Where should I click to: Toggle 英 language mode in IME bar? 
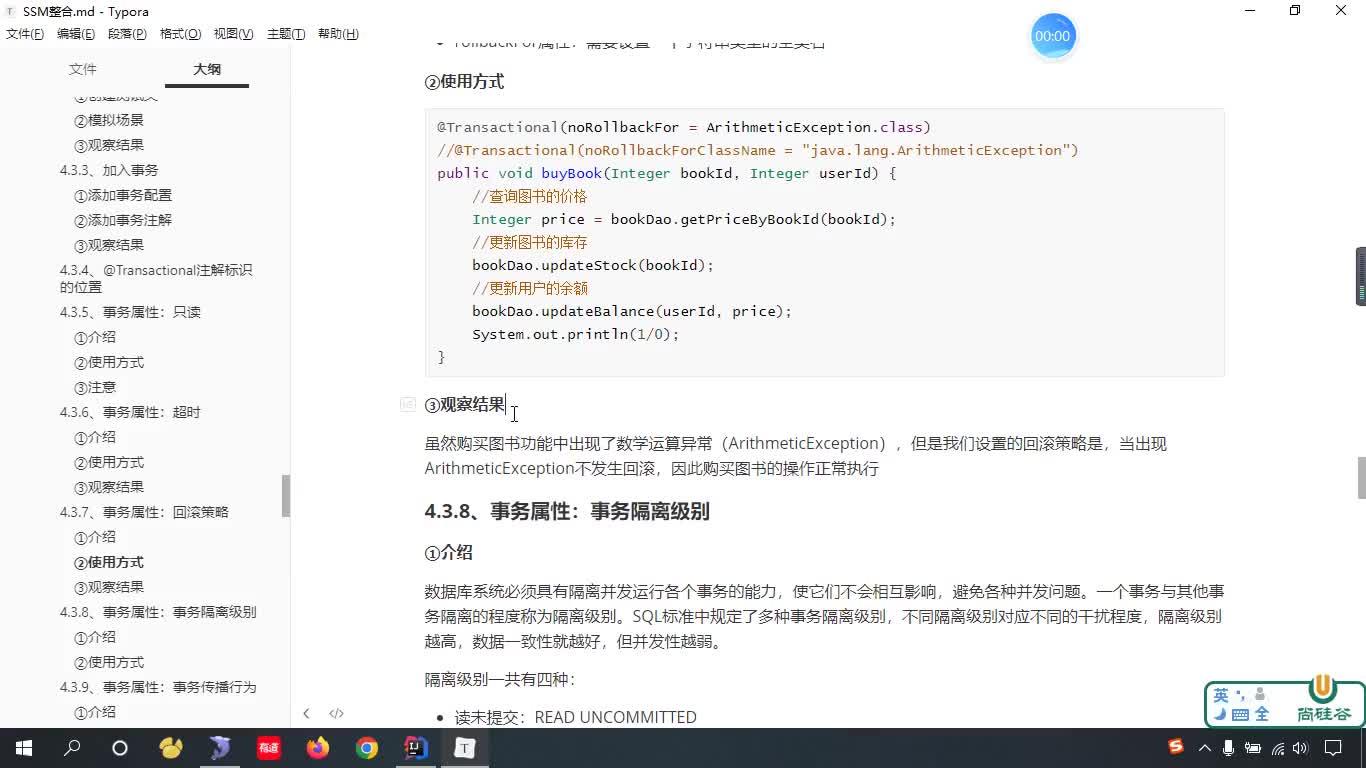pyautogui.click(x=1221, y=695)
